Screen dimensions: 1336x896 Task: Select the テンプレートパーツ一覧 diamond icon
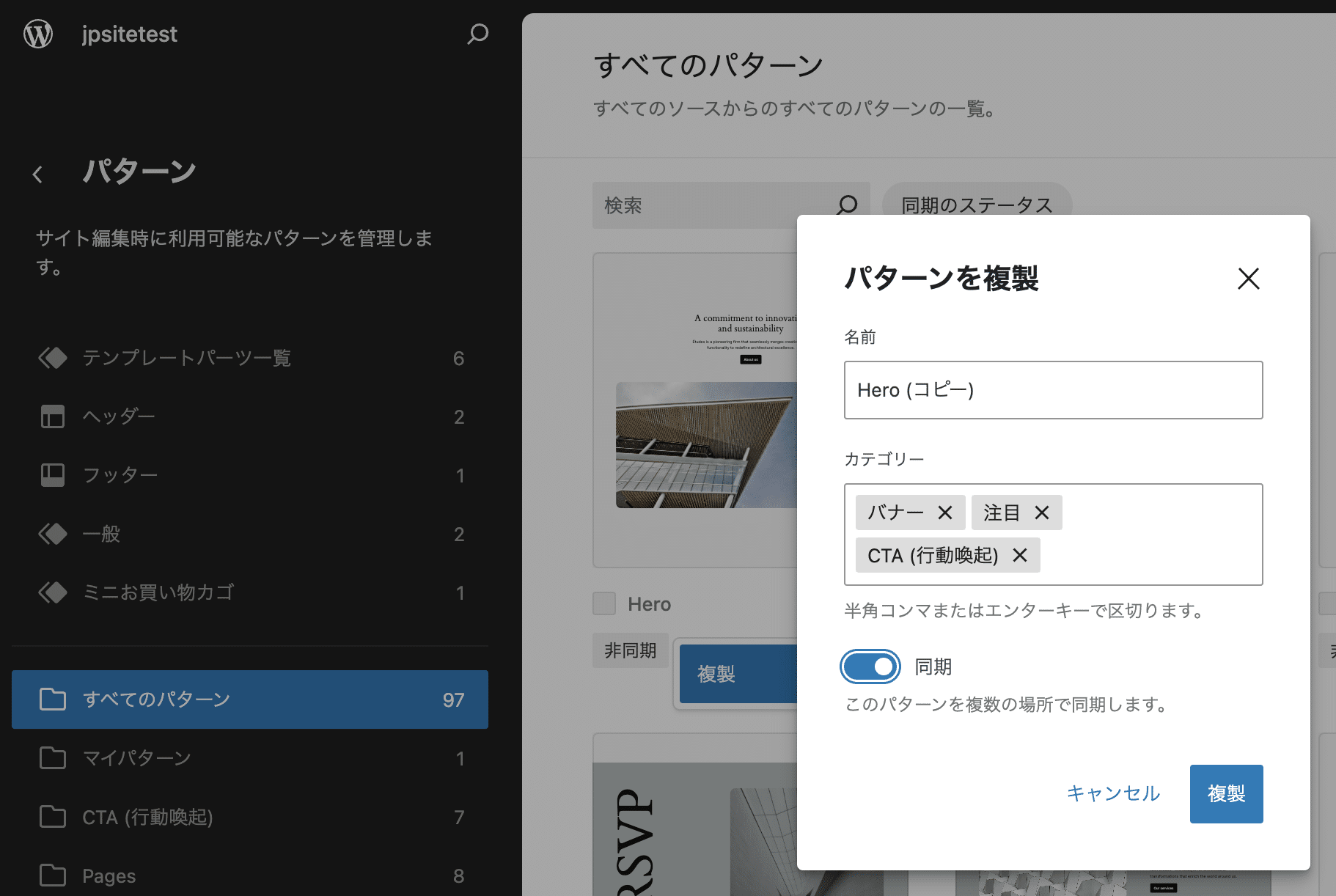pyautogui.click(x=52, y=358)
